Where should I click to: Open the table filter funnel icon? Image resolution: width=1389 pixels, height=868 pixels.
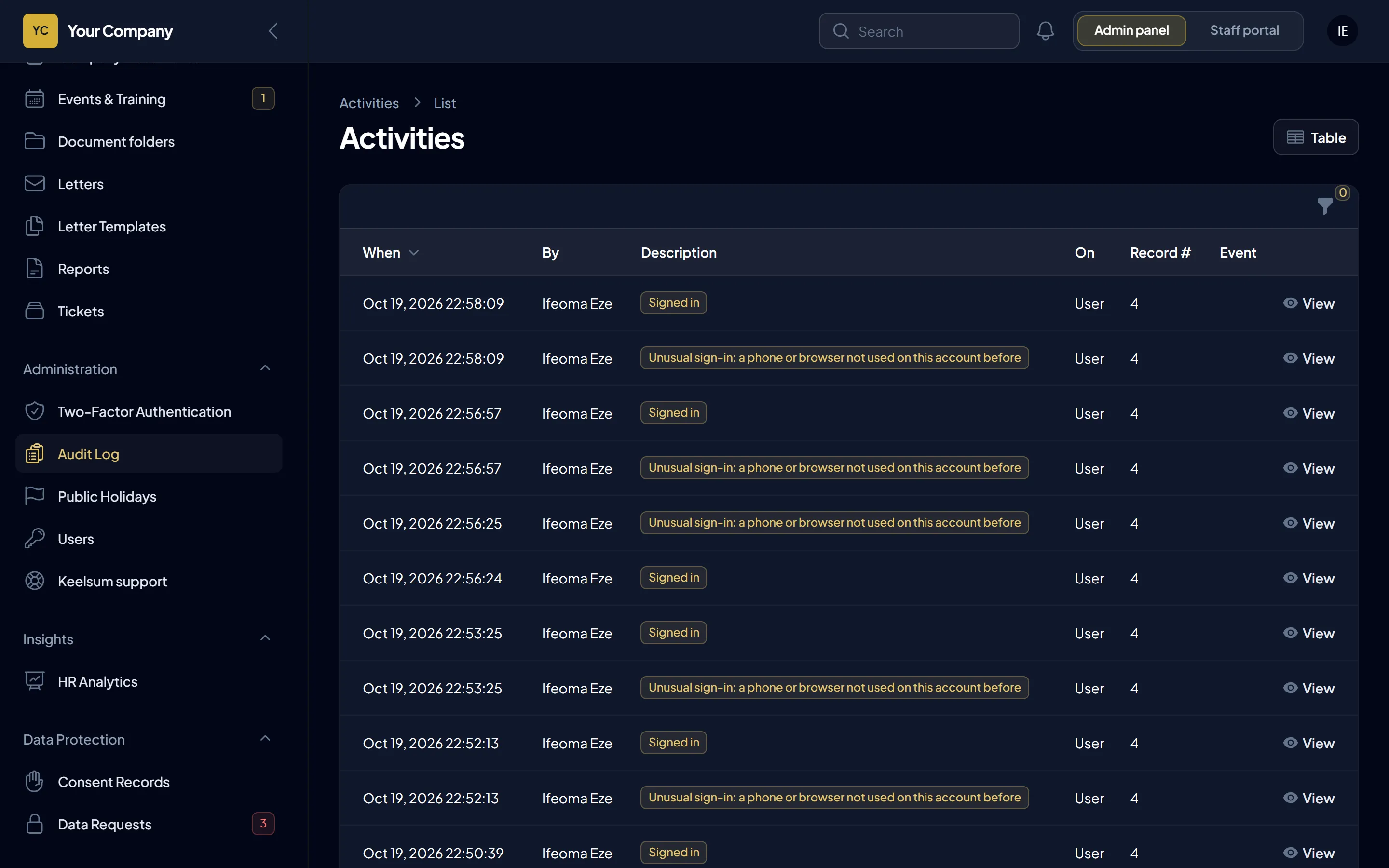click(1325, 206)
